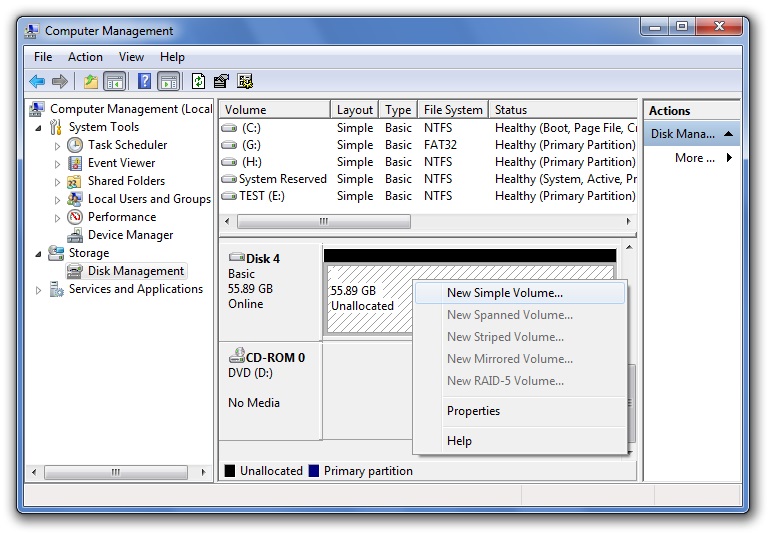This screenshot has height=534, width=770.
Task: Choose New Simple Volume from context menu
Action: (x=504, y=293)
